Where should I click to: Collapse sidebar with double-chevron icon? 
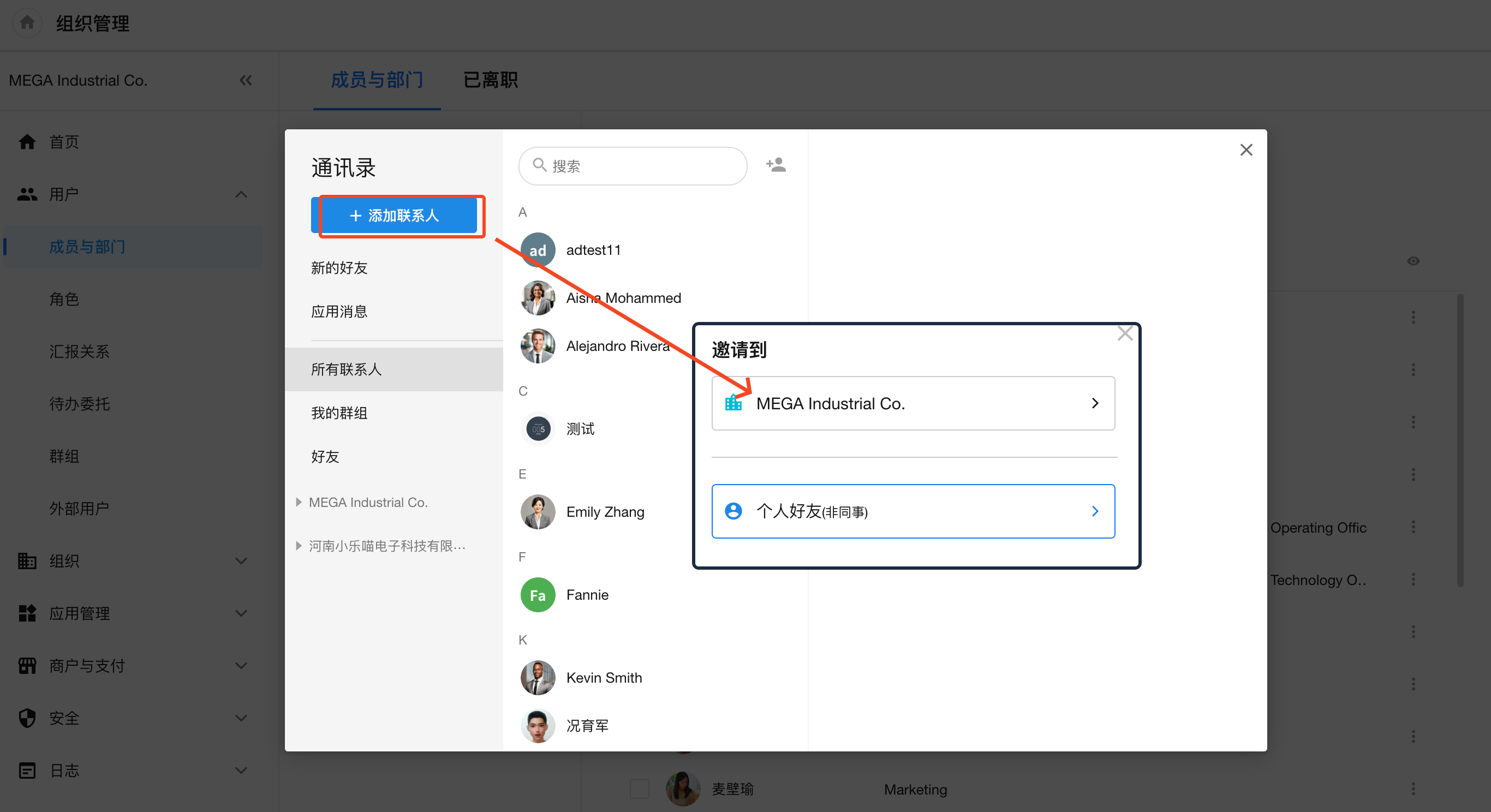(x=246, y=80)
